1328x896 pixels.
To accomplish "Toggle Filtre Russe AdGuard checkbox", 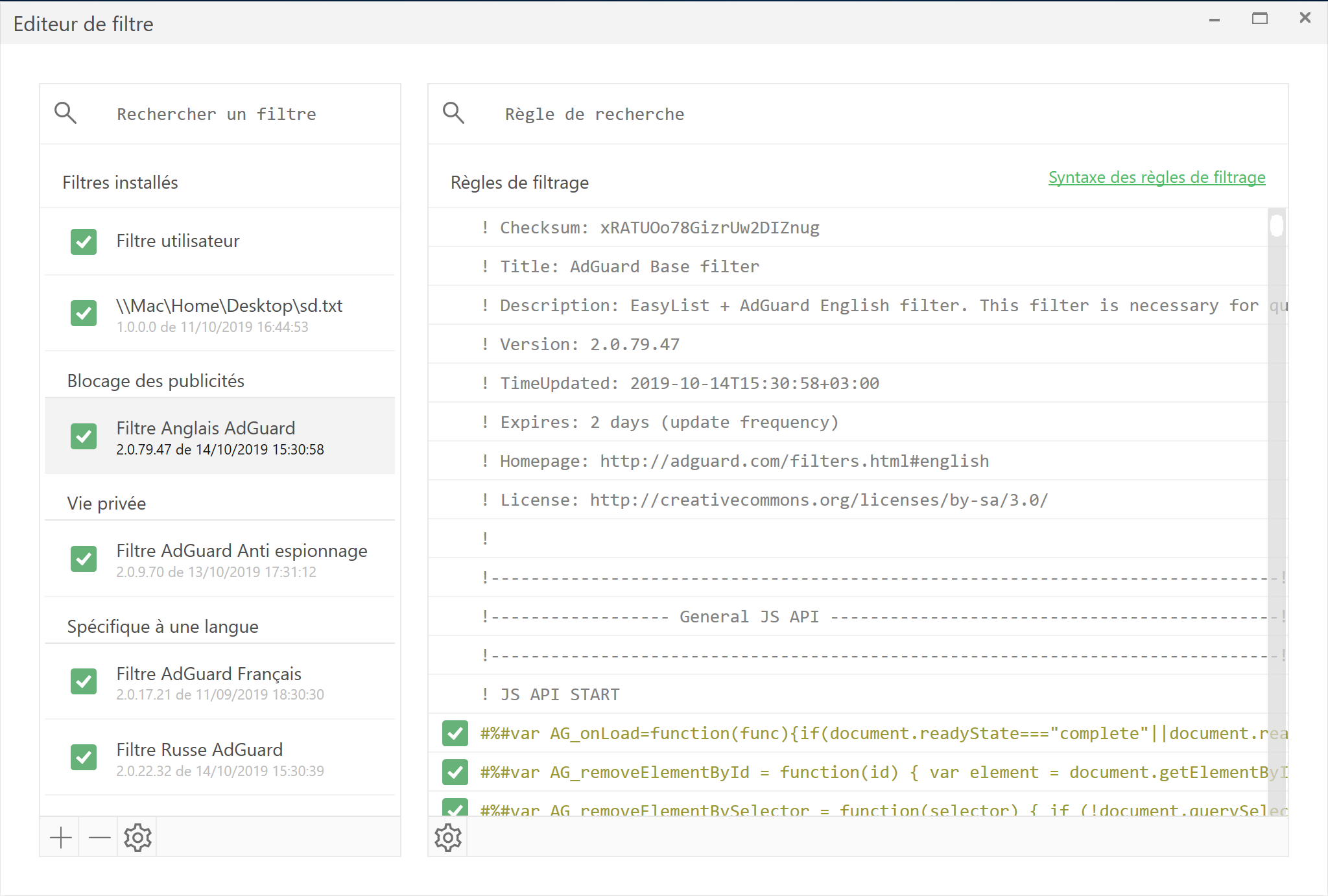I will click(x=84, y=757).
